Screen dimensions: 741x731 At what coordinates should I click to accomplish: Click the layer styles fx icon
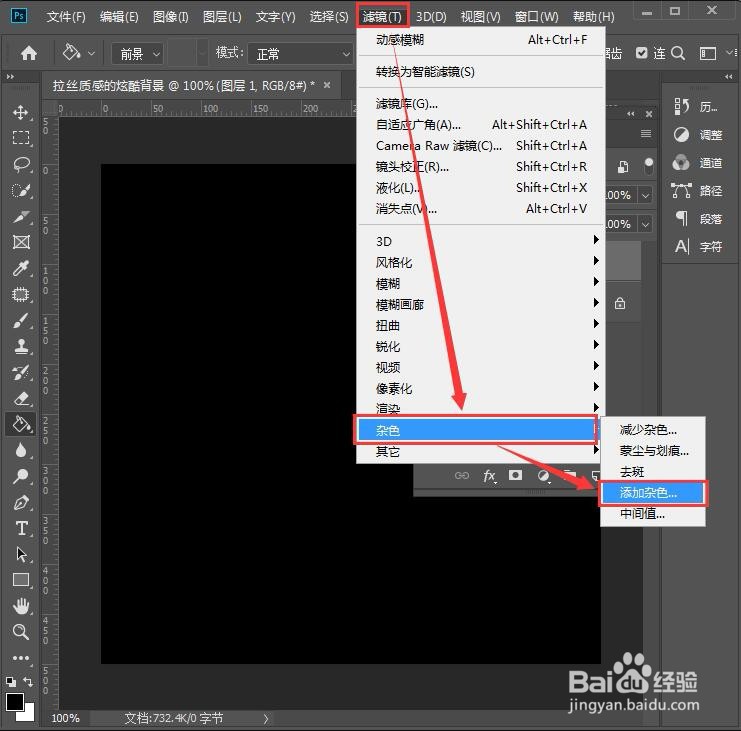(x=490, y=476)
